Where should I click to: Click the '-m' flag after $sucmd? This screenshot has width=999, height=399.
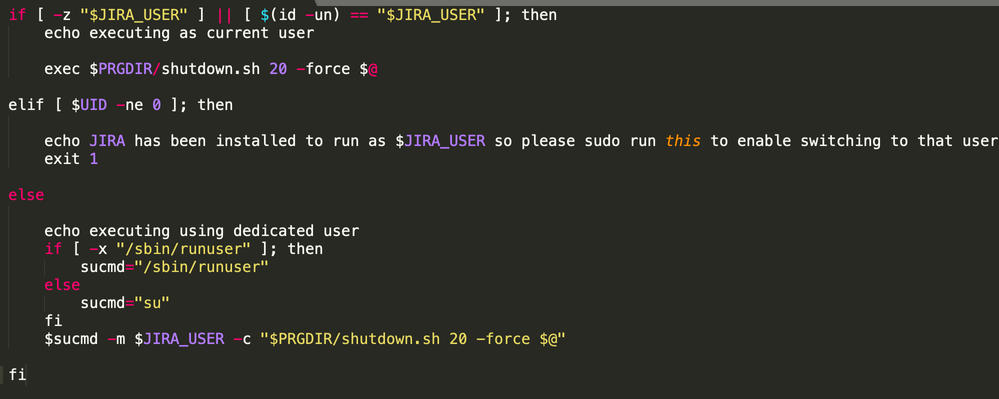[116, 339]
